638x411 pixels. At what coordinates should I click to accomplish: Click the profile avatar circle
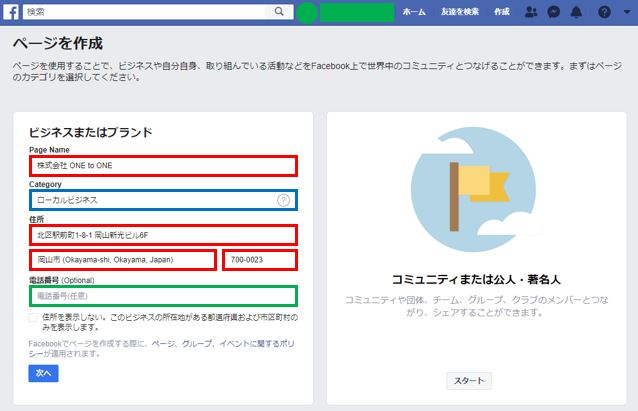307,13
